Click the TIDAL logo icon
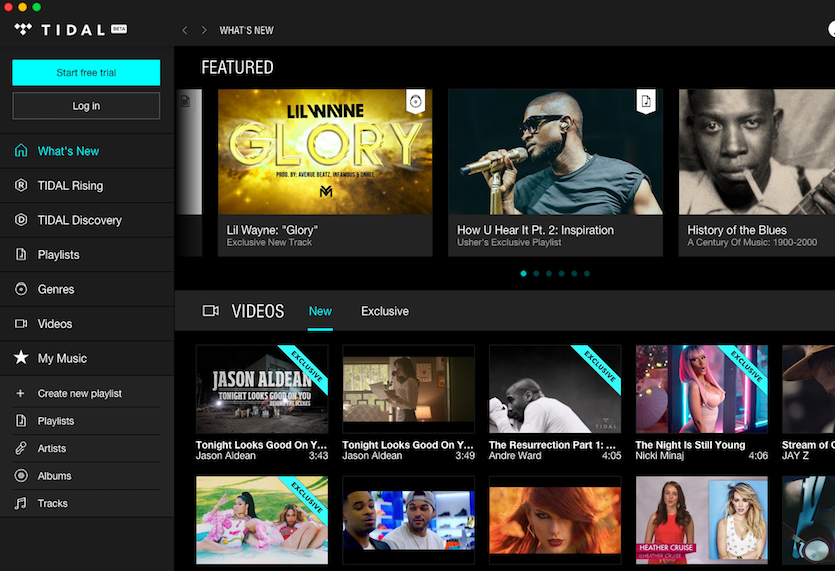Image resolution: width=835 pixels, height=571 pixels. pos(23,29)
